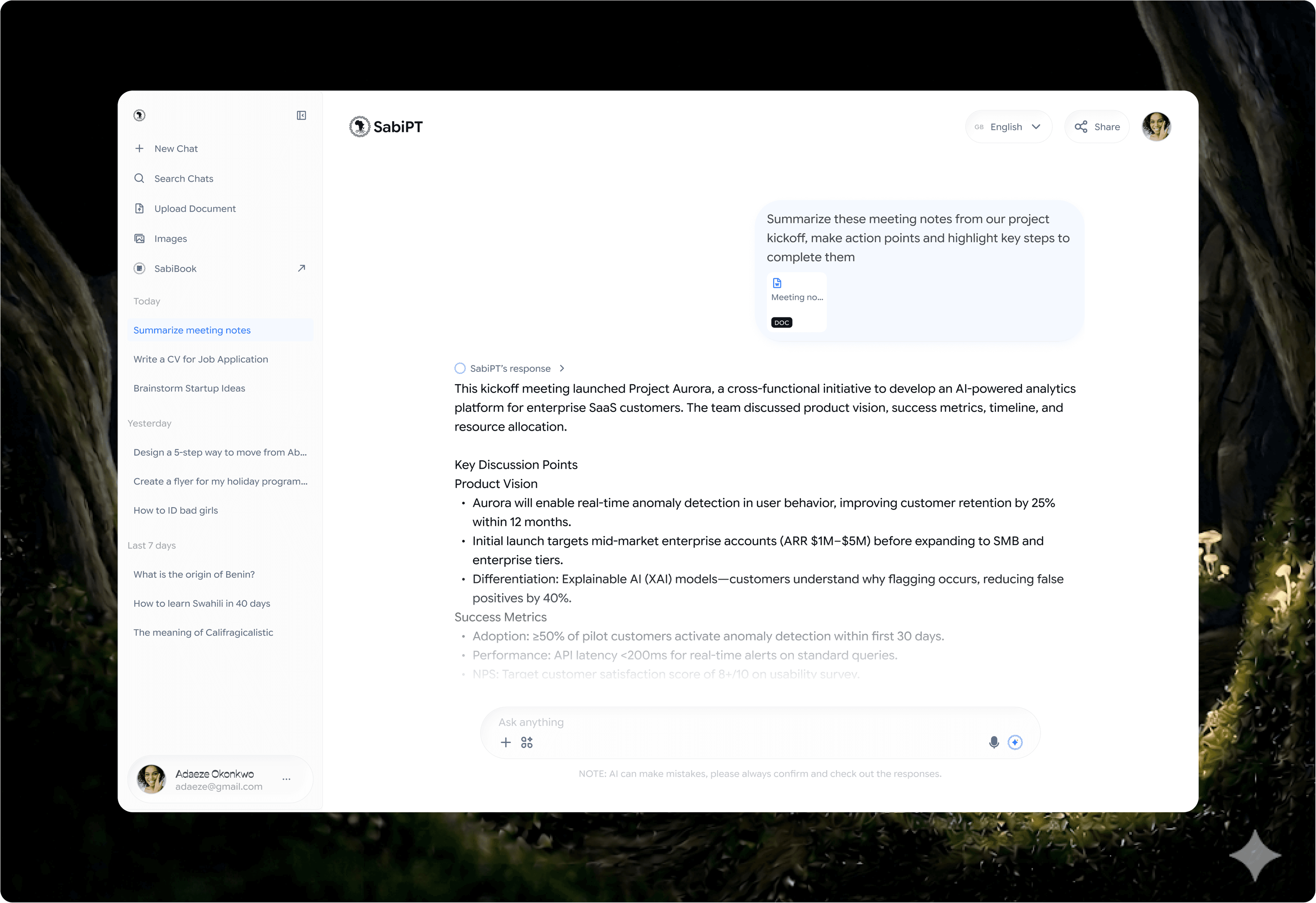Open What is the origin of Benin chat
Screen dimensions: 1316x903
(220, 575)
